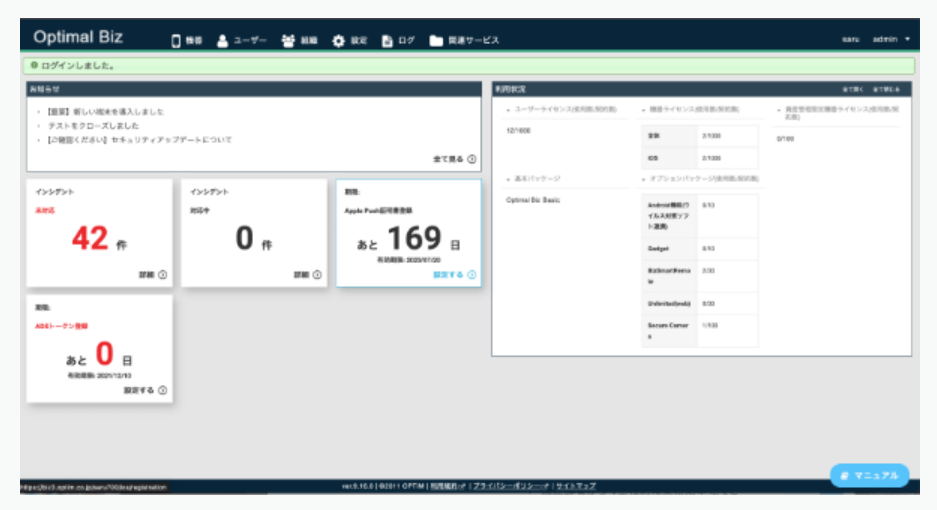Open the サイトマップ footer link
The height and width of the screenshot is (510, 937).
tap(575, 486)
